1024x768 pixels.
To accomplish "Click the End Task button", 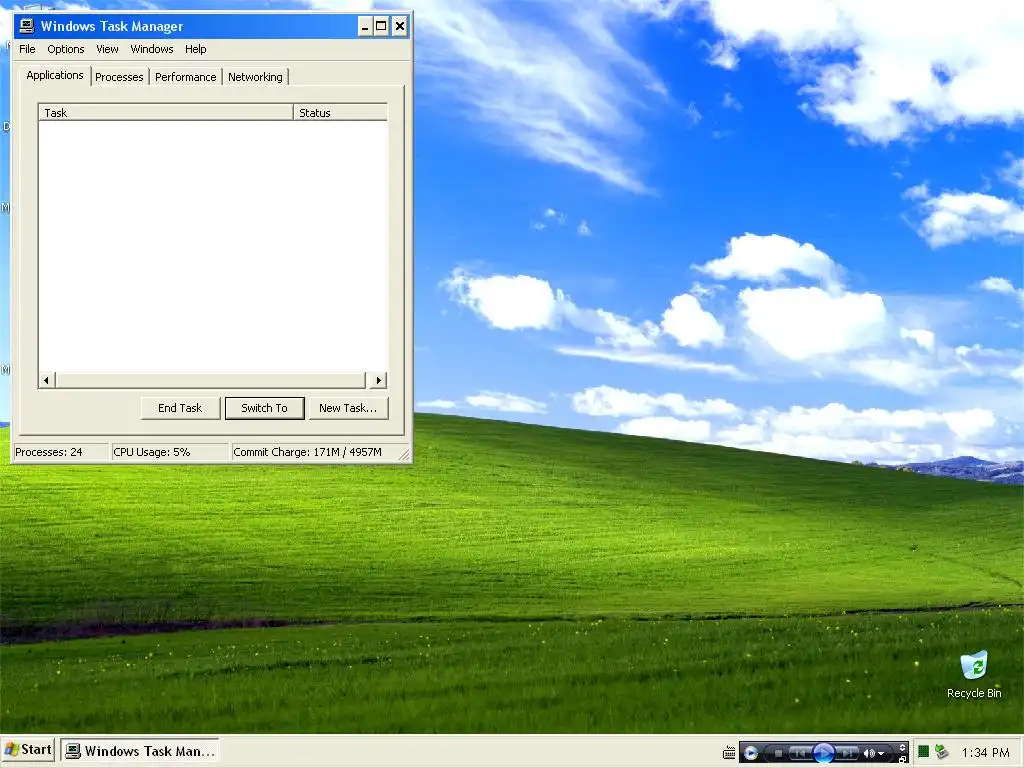I will point(180,408).
